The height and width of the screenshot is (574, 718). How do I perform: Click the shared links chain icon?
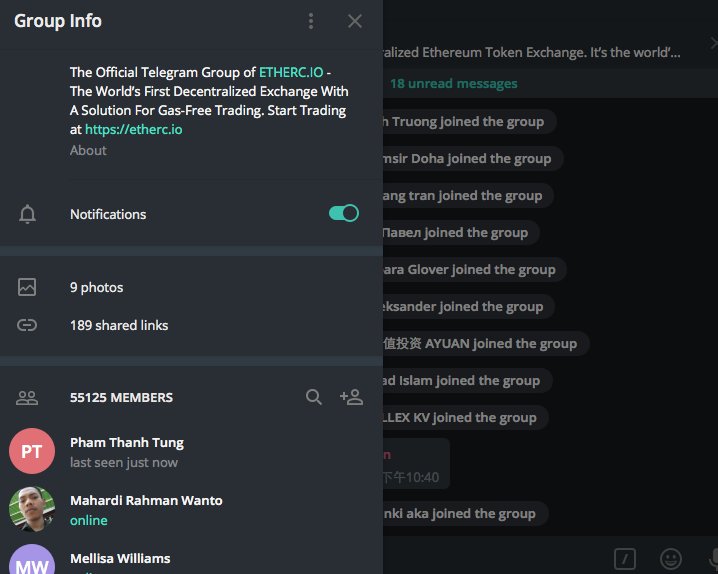27,325
